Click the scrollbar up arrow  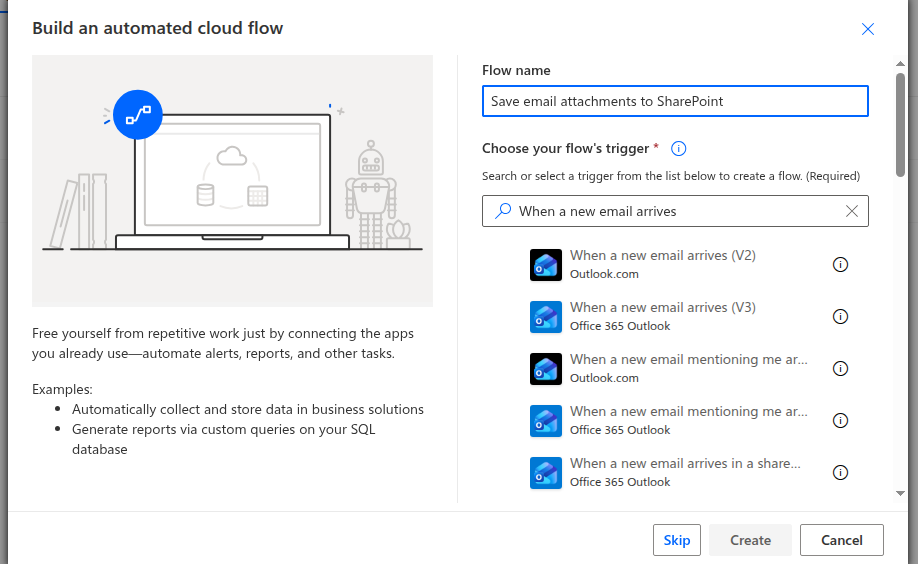click(x=900, y=63)
